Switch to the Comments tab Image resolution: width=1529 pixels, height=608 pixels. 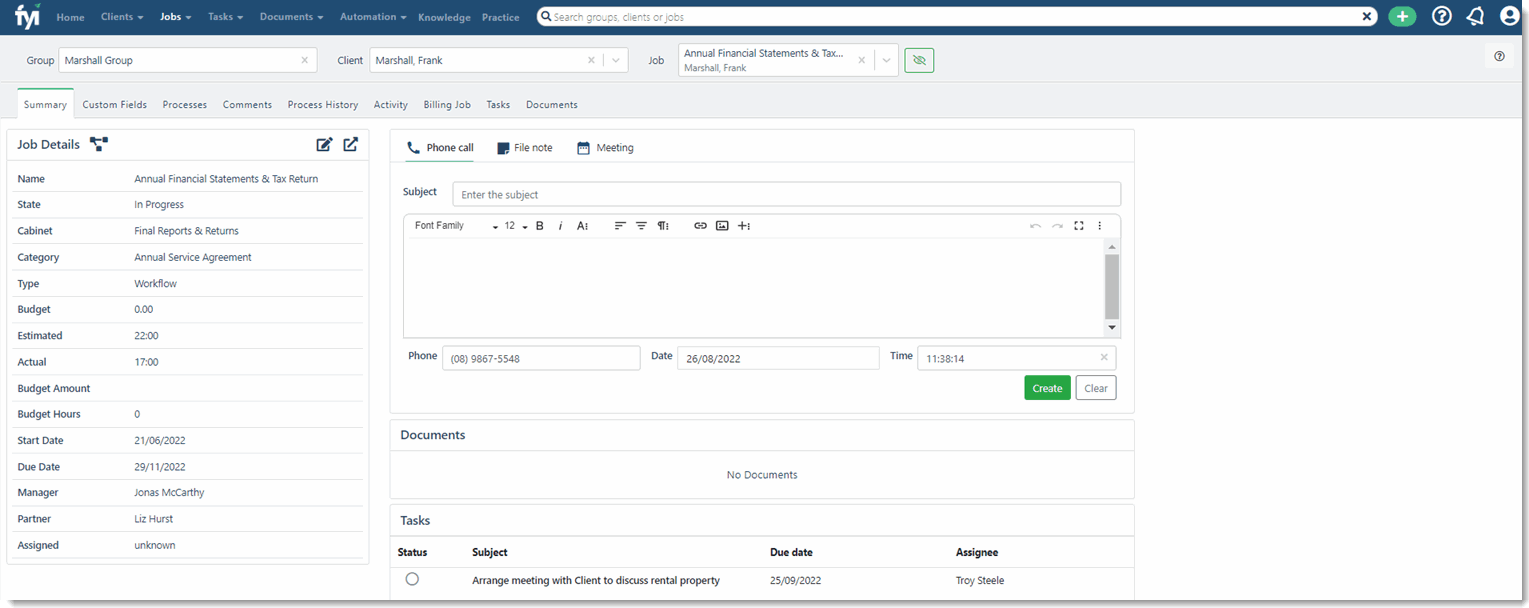[x=247, y=105]
